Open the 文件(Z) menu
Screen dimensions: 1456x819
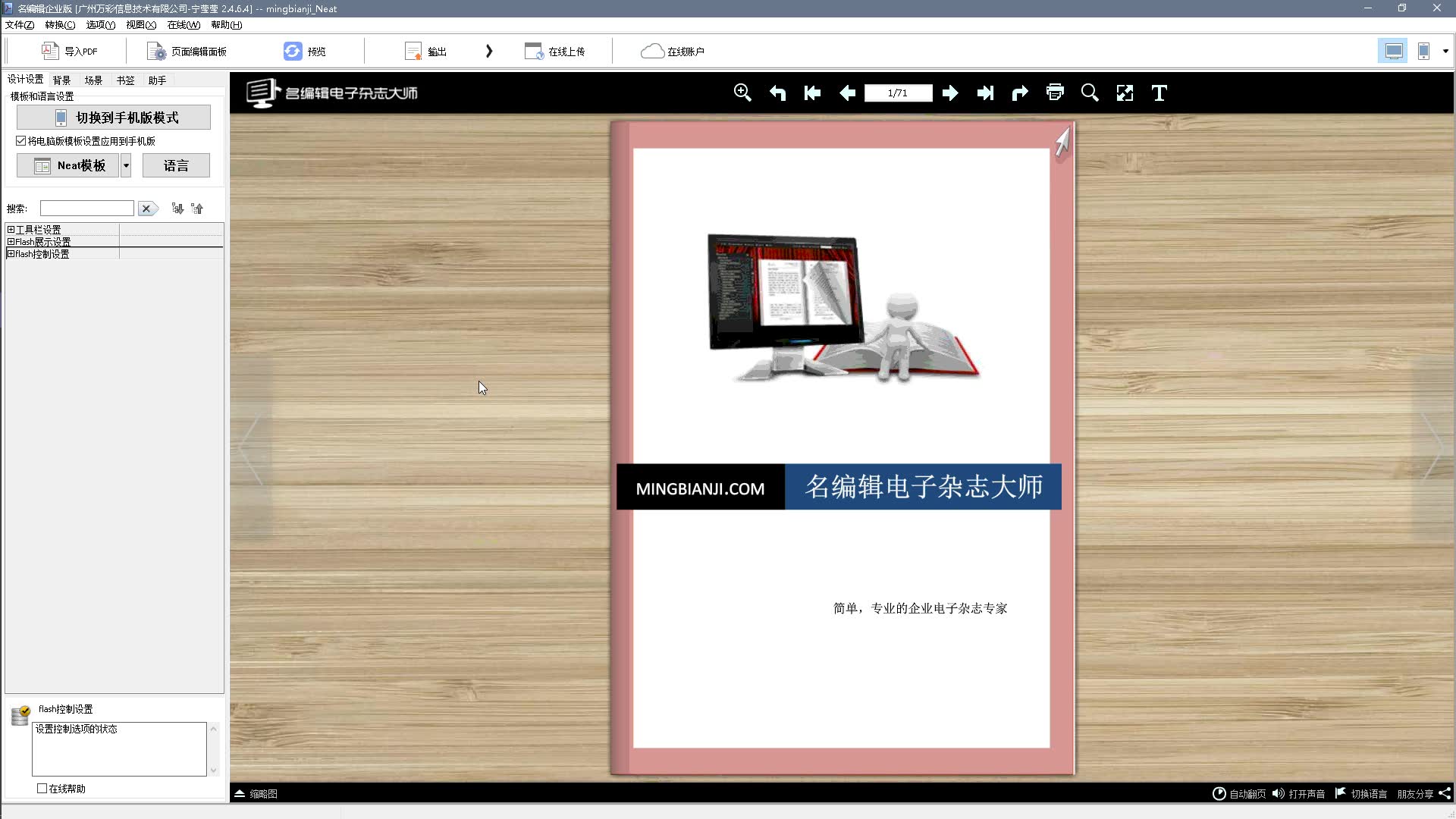(x=17, y=24)
